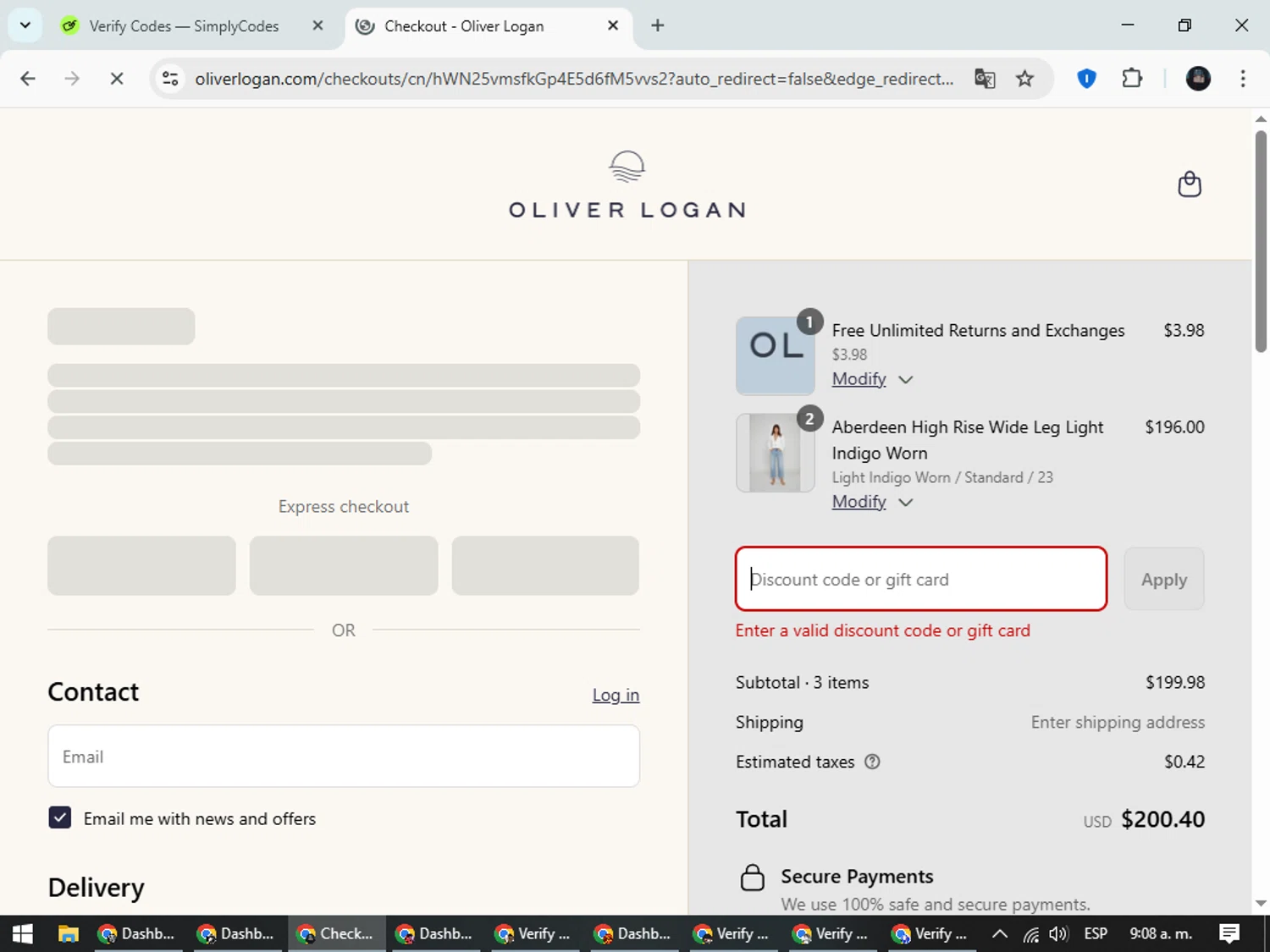
Task: Toggle Email me with news and offers
Action: click(x=60, y=817)
